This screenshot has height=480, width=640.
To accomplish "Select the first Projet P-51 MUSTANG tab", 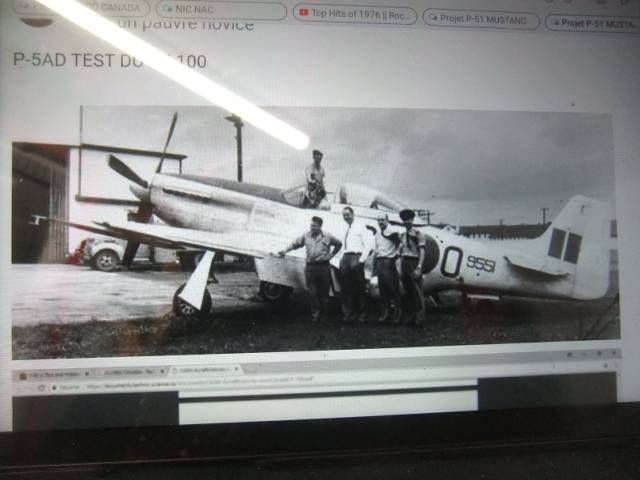I will (x=482, y=18).
